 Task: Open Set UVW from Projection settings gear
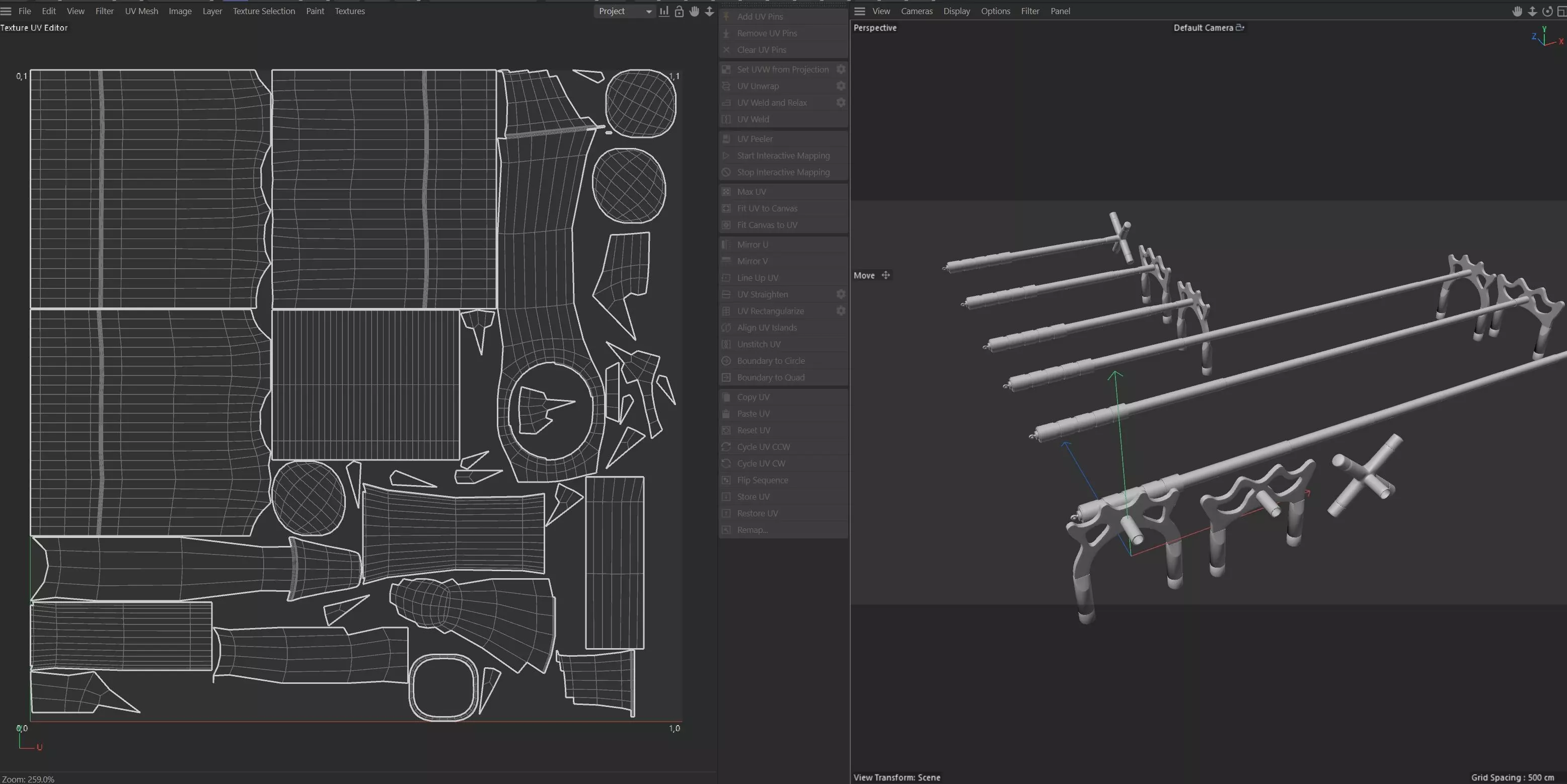(841, 69)
